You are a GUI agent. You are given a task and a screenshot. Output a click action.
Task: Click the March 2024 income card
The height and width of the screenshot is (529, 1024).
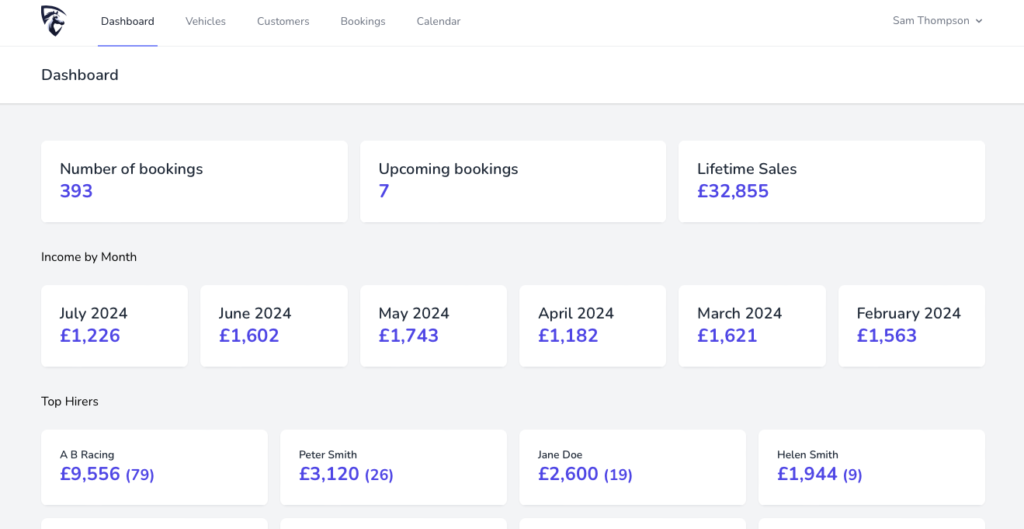point(752,326)
